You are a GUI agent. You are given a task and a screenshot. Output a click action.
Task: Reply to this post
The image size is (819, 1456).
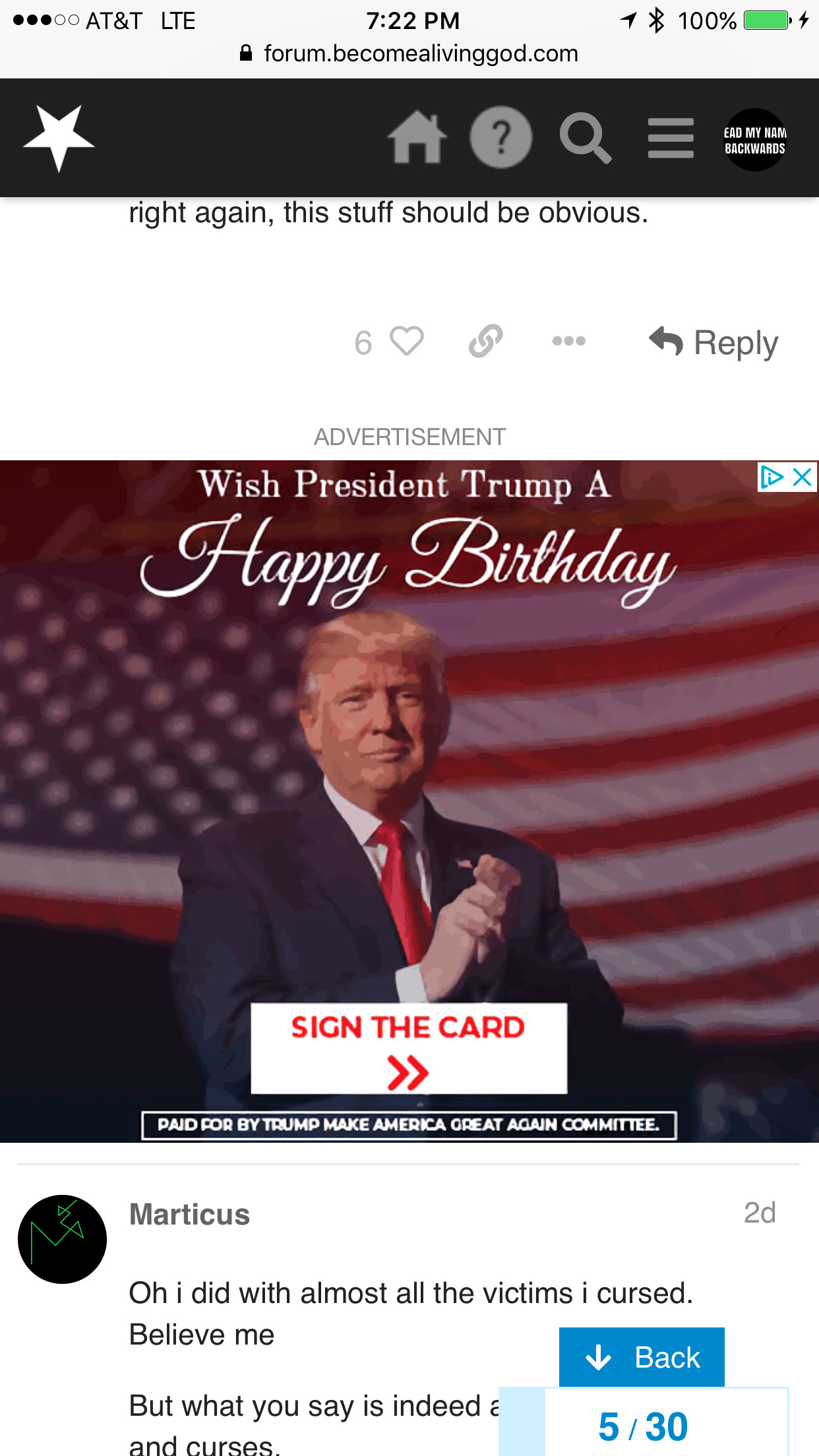pos(713,342)
